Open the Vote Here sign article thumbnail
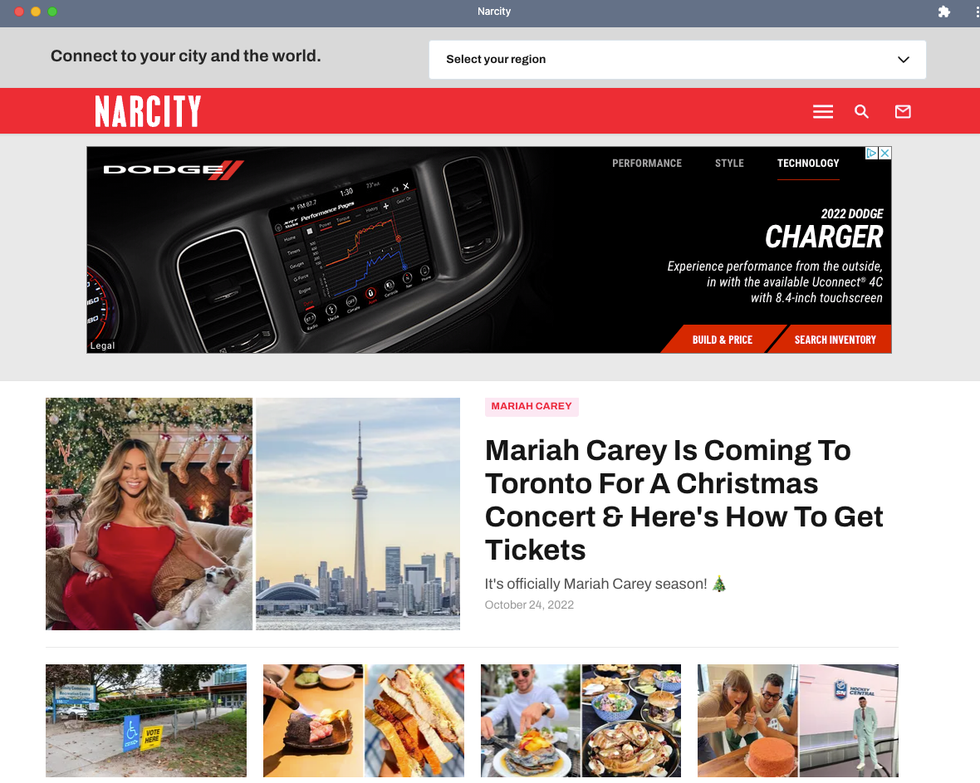This screenshot has height=783, width=980. [x=146, y=720]
